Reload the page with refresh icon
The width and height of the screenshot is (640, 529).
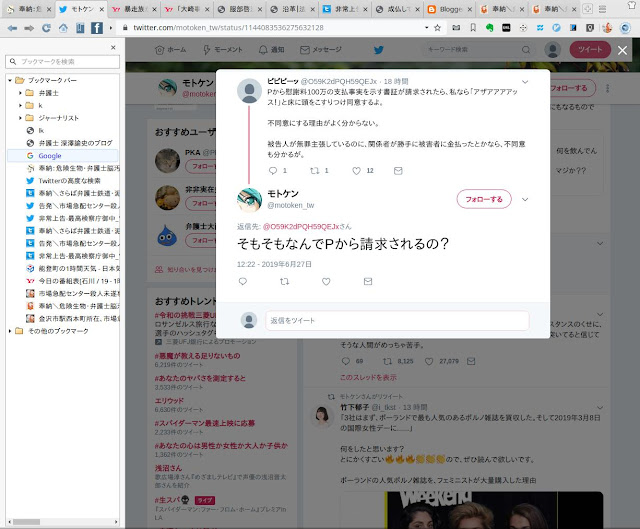pyautogui.click(x=46, y=28)
